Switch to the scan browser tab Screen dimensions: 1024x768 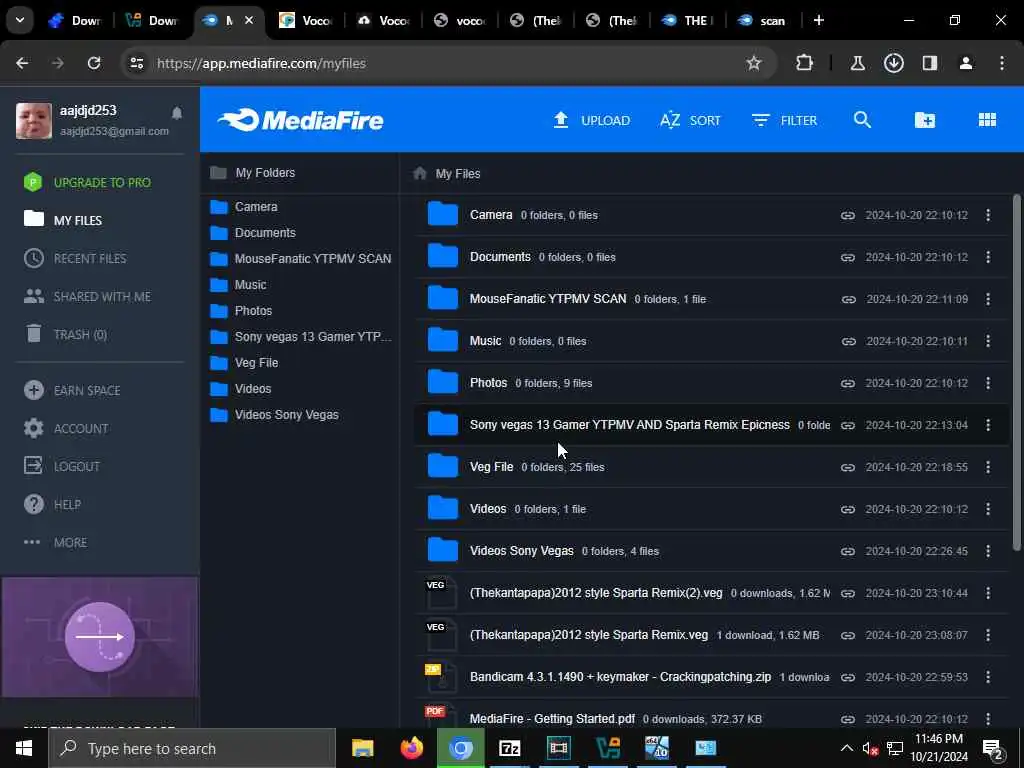pyautogui.click(x=762, y=20)
